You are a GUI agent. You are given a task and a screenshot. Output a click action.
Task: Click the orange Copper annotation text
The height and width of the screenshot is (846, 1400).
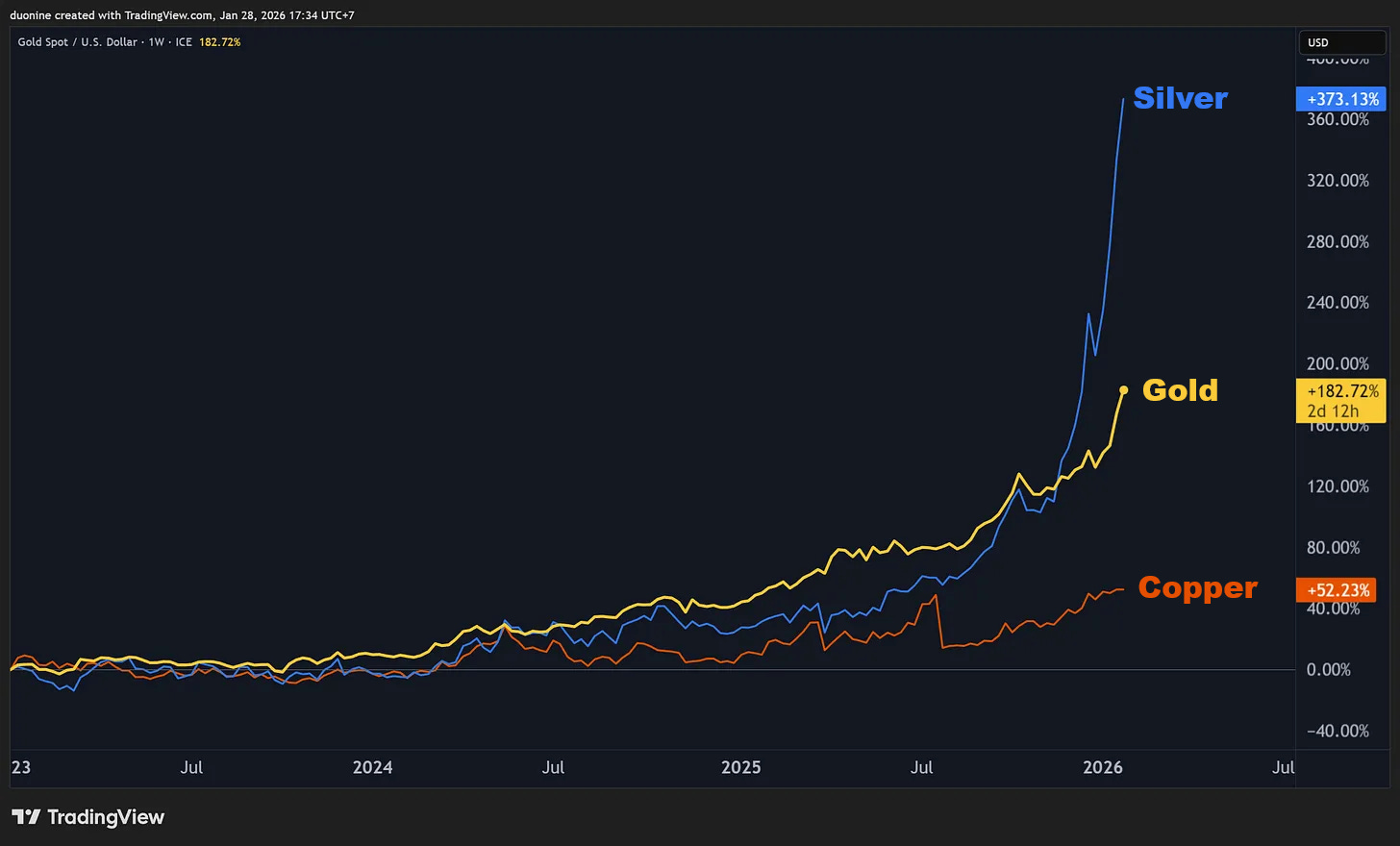[1197, 587]
